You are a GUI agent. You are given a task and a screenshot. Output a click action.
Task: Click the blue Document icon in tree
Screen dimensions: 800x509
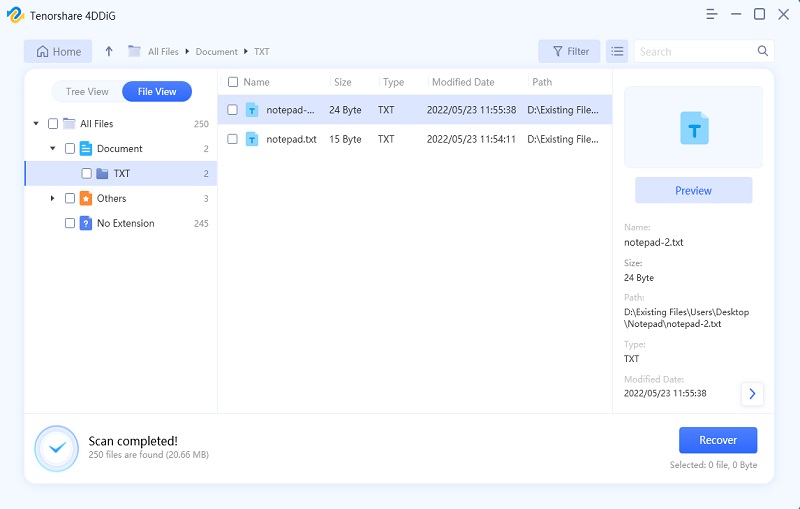coord(86,148)
